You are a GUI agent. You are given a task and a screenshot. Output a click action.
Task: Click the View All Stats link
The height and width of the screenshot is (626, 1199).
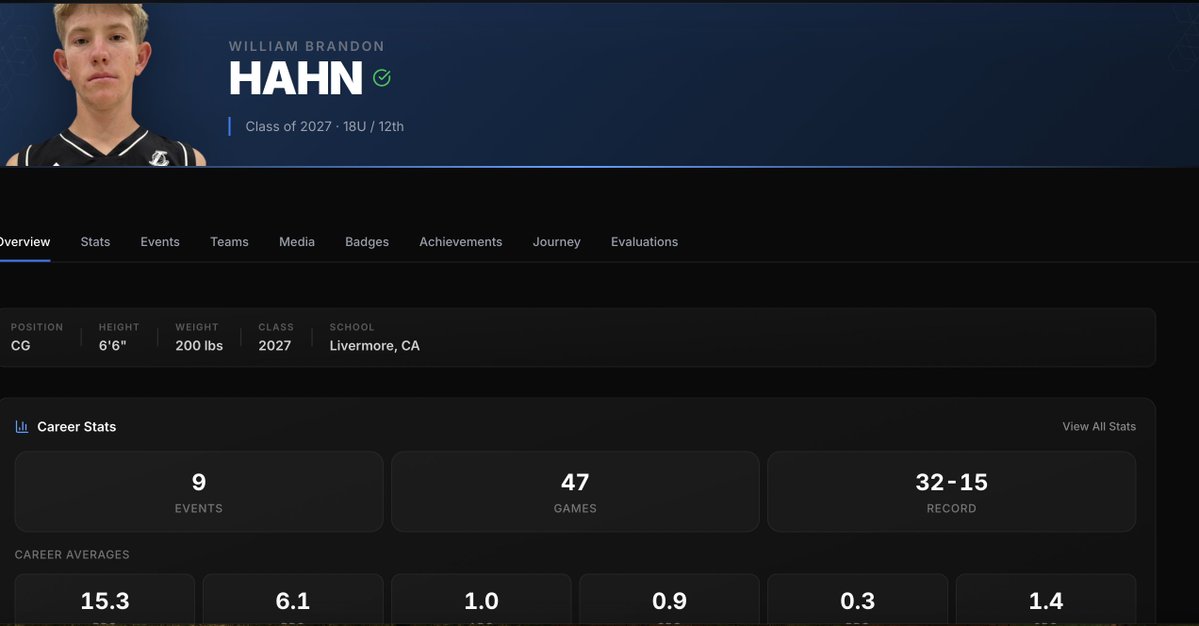pyautogui.click(x=1099, y=427)
